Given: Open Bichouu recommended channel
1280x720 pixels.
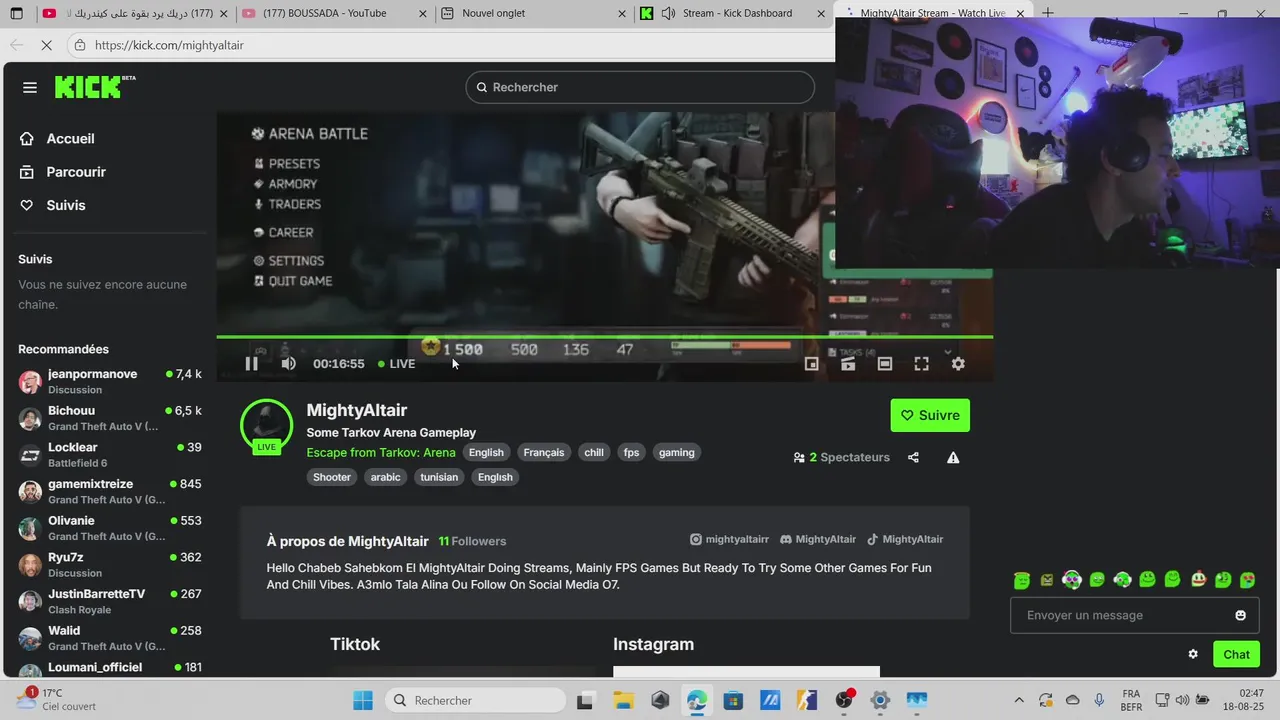Looking at the screenshot, I should pos(110,418).
